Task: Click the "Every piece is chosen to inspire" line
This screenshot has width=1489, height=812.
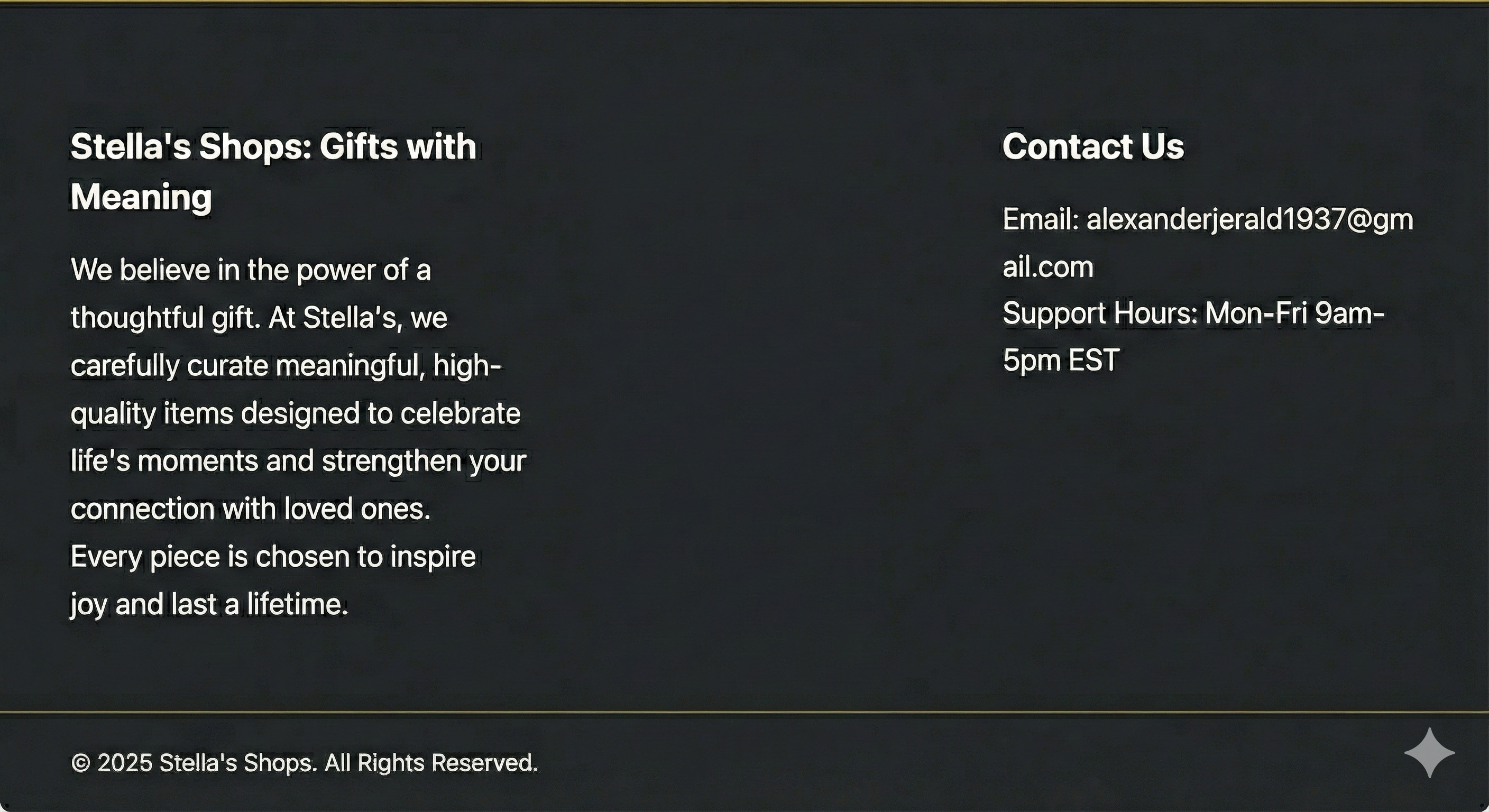Action: click(273, 557)
